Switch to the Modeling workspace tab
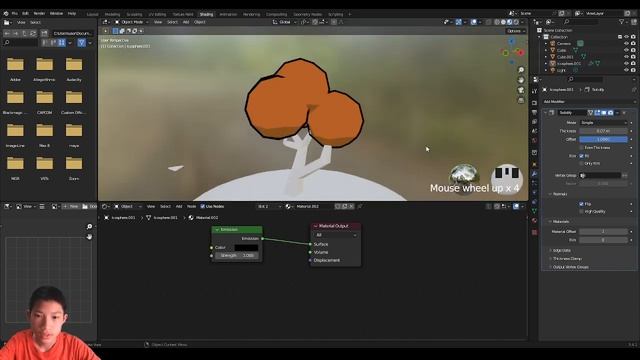The height and width of the screenshot is (360, 640). (112, 14)
